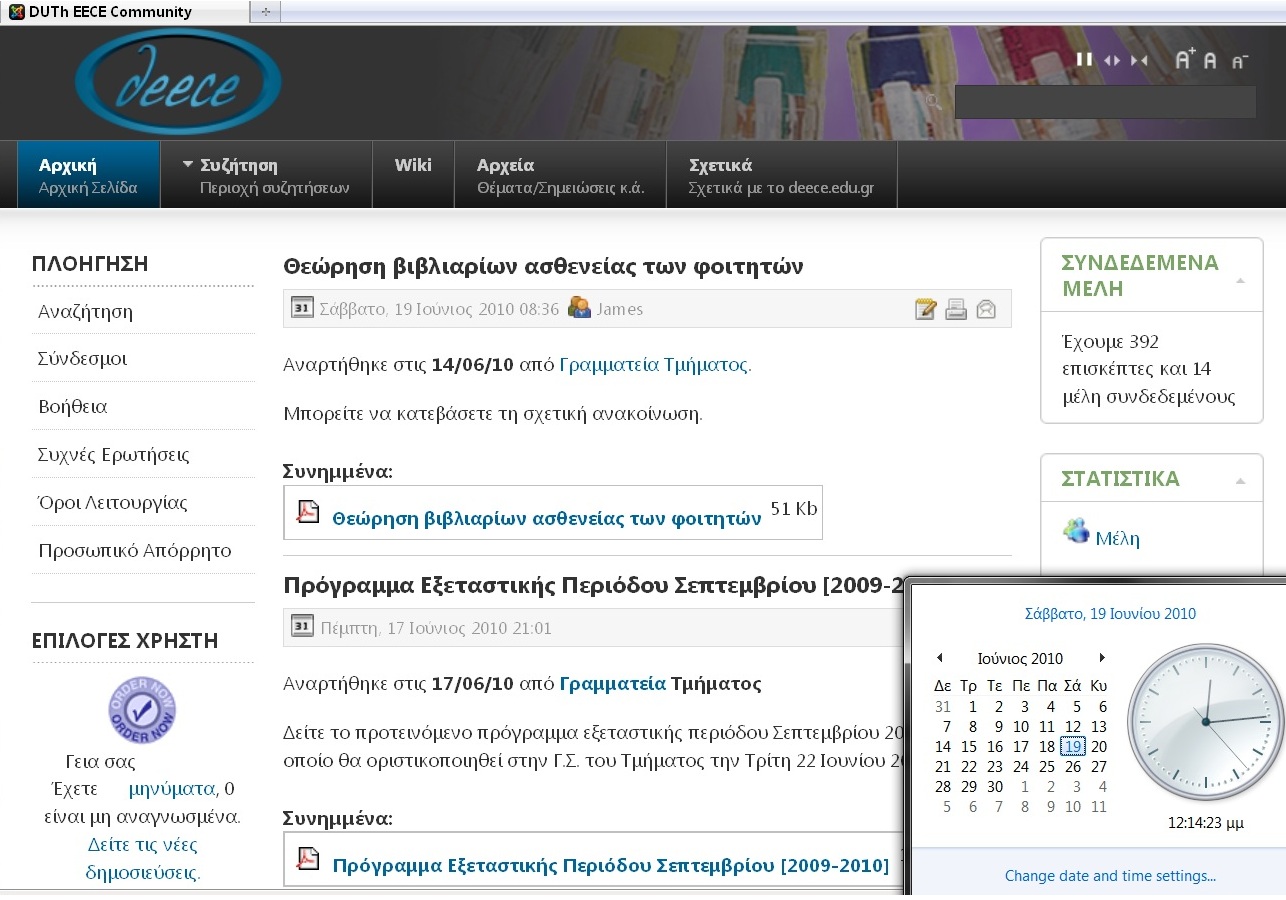Viewport: 1286px width, 900px height.
Task: Open Γραμματεία Τμήματος link
Action: 653,365
